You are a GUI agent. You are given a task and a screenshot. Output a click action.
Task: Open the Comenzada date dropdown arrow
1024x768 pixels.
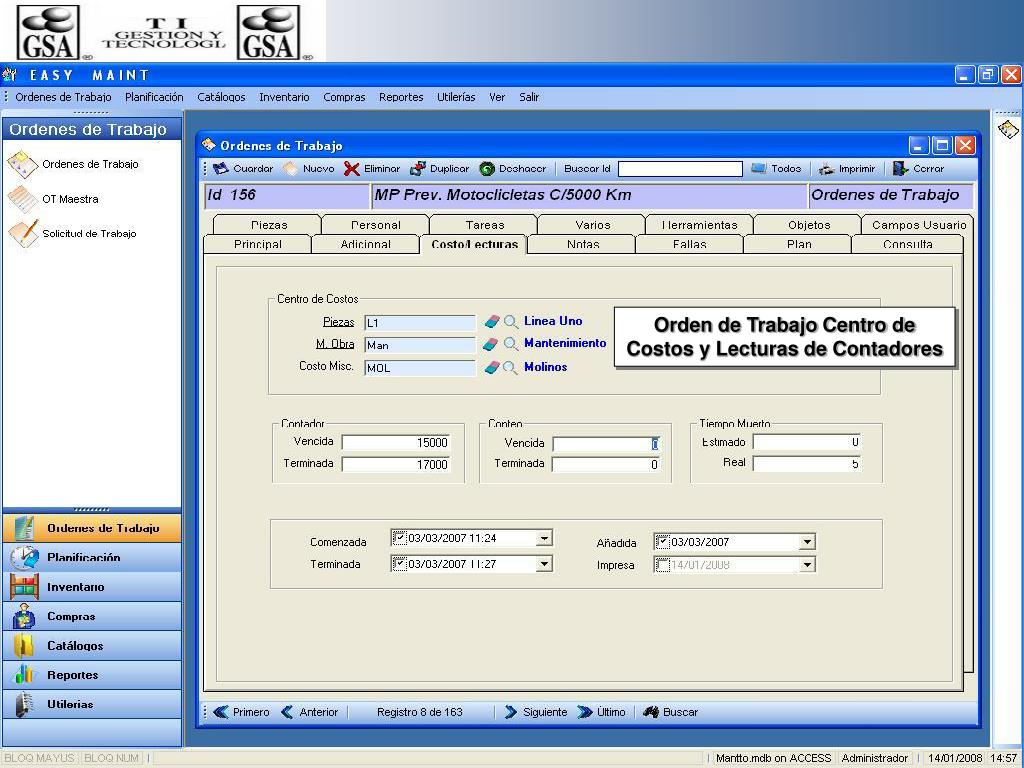click(544, 538)
